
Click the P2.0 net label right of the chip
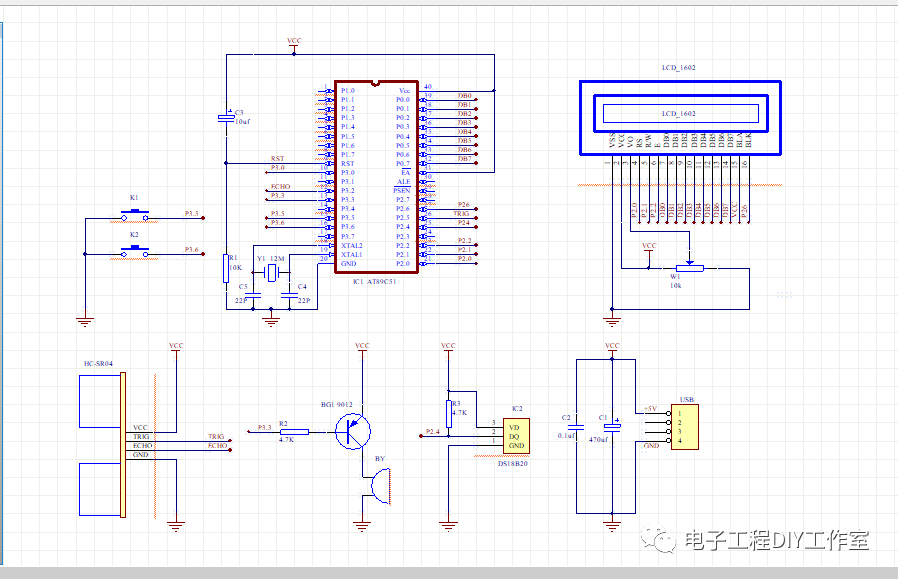(x=464, y=259)
